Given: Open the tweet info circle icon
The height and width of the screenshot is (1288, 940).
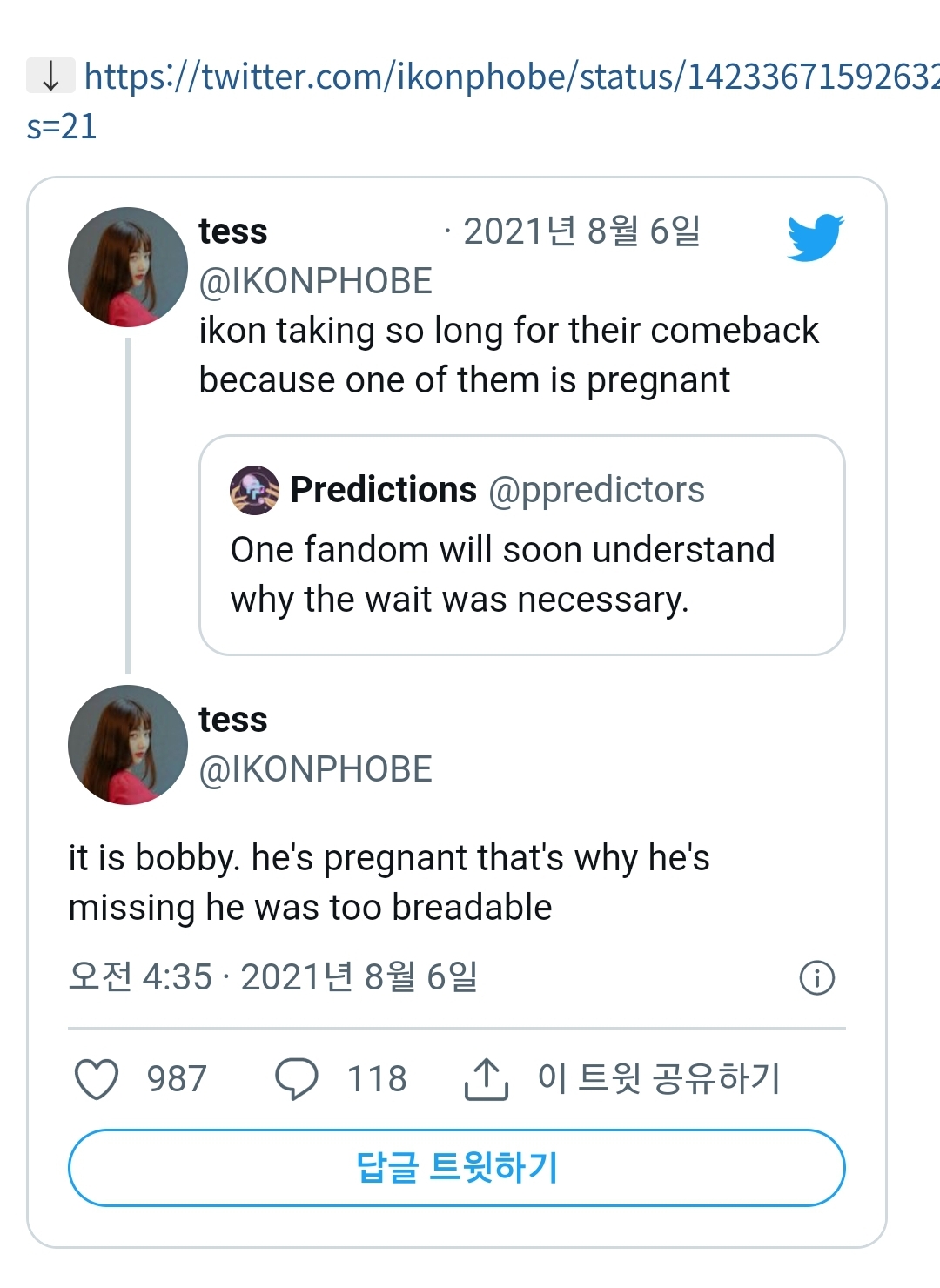Looking at the screenshot, I should click(x=816, y=977).
